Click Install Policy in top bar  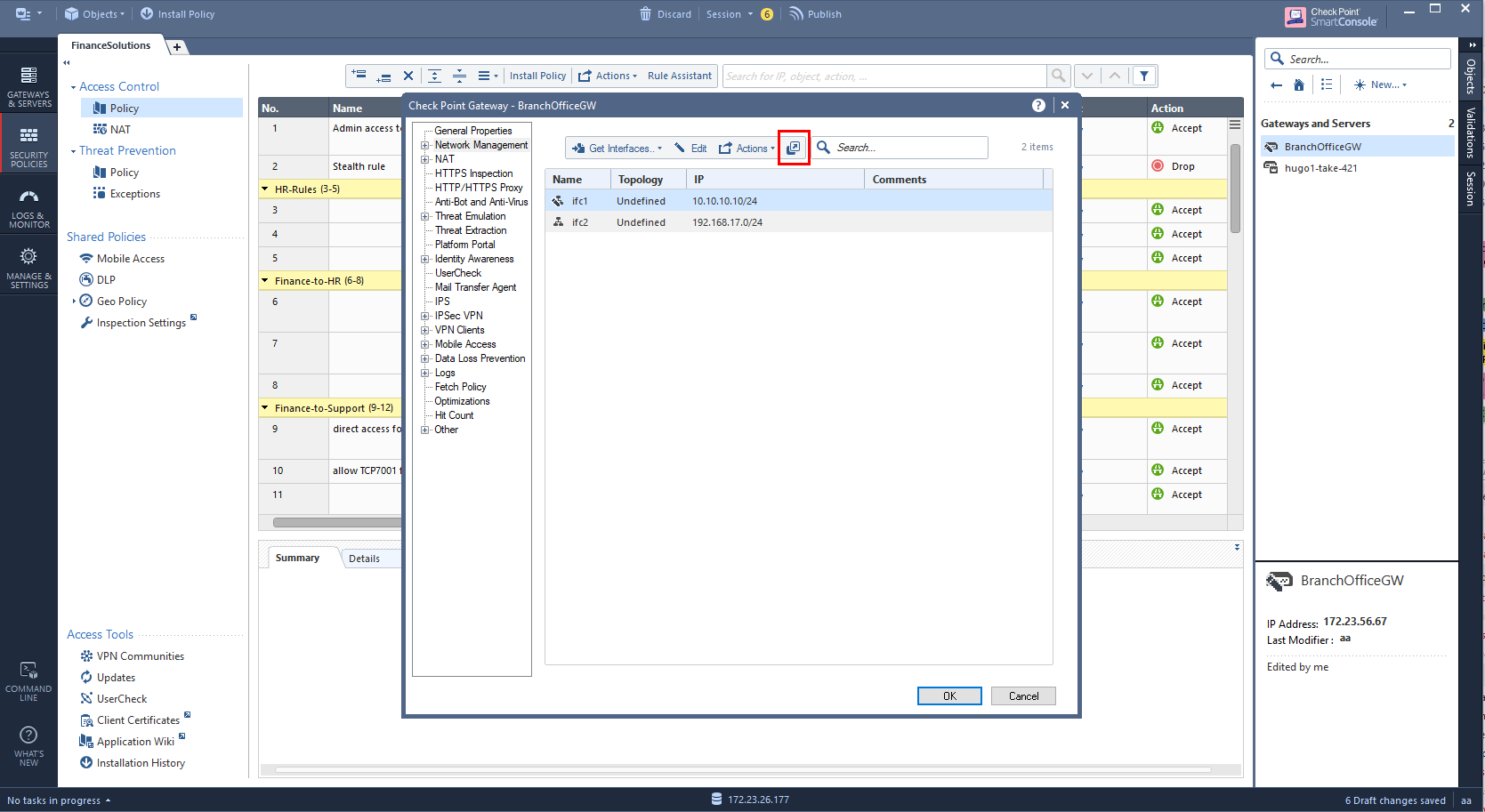click(x=177, y=14)
